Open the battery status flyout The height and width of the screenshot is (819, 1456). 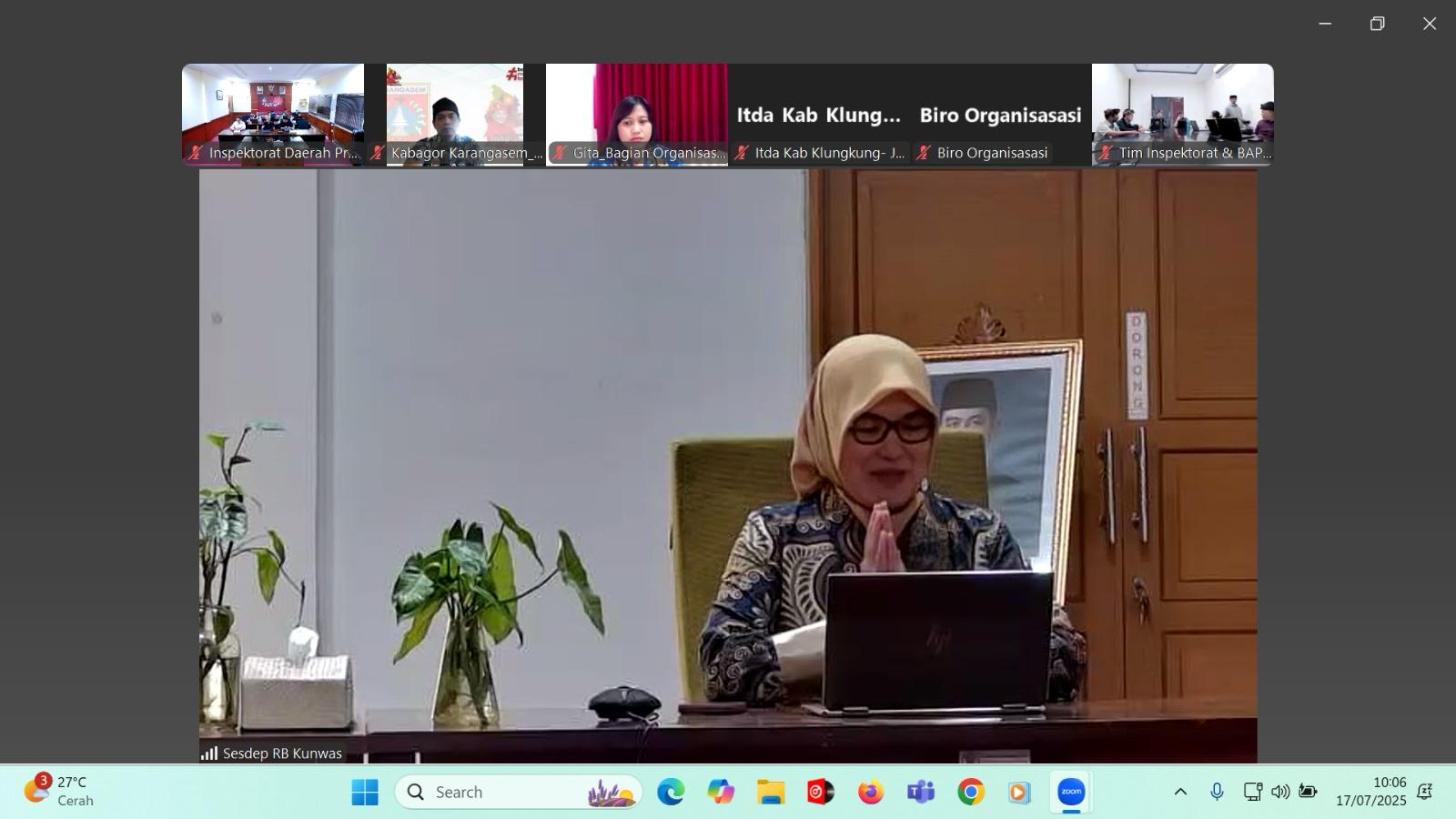[1308, 792]
